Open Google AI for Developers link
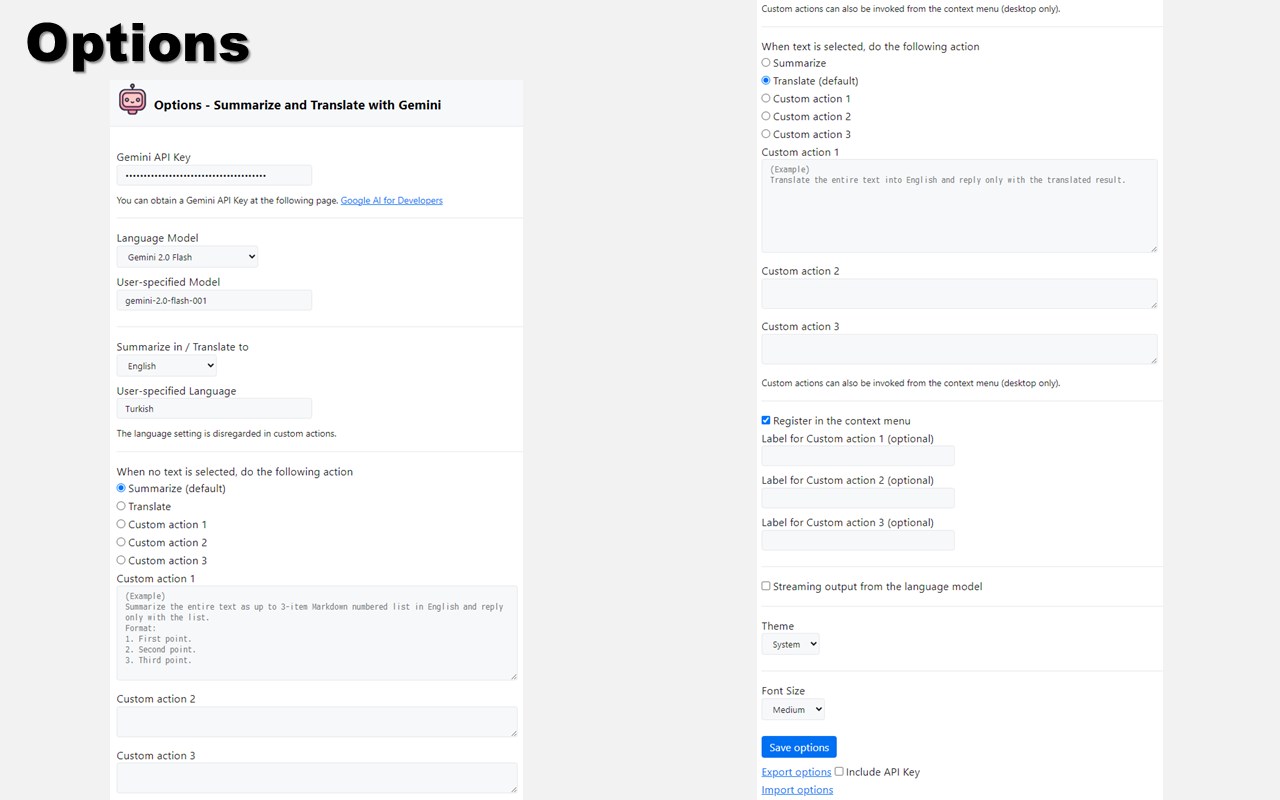The width and height of the screenshot is (1280, 800). (391, 200)
